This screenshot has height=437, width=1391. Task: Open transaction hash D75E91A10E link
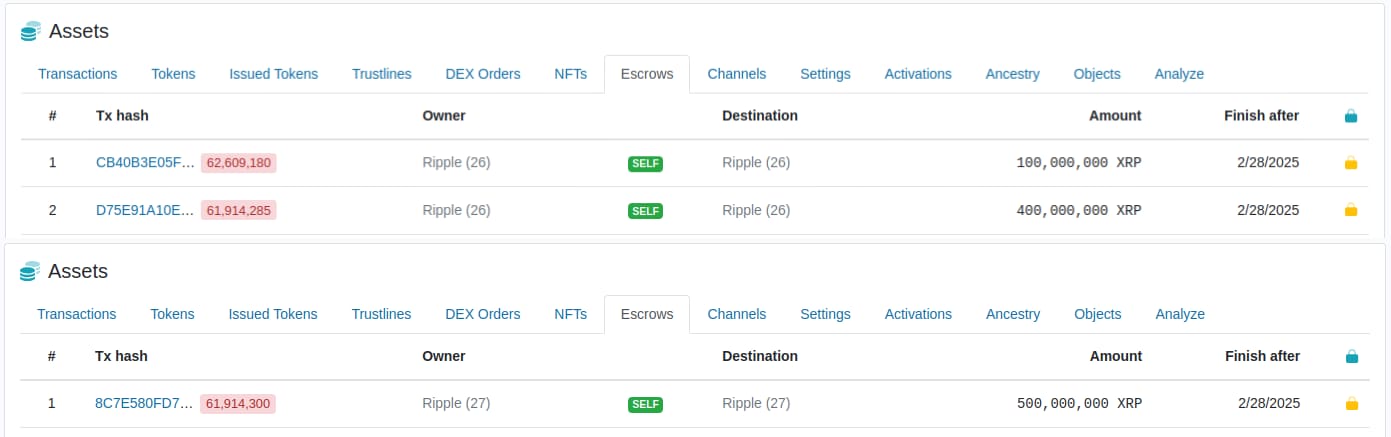[145, 210]
